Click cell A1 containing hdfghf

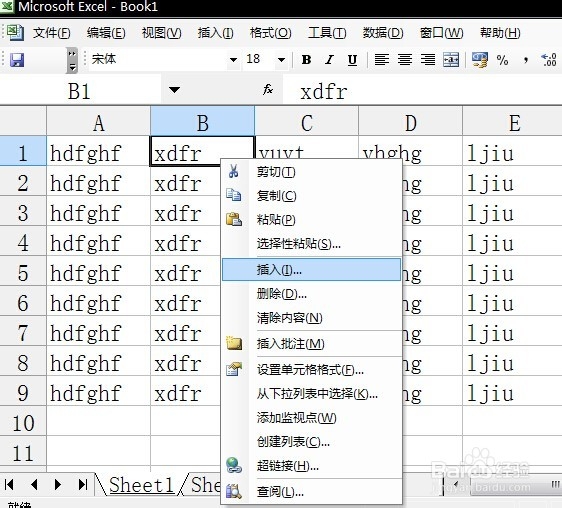click(x=99, y=151)
